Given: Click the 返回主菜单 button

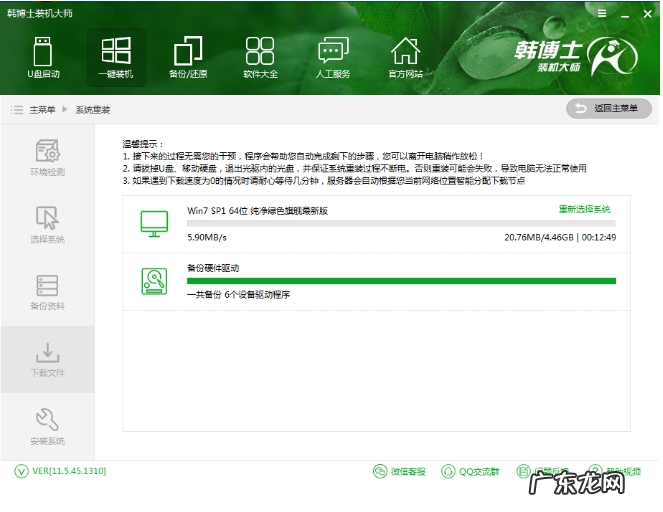Looking at the screenshot, I should (608, 109).
